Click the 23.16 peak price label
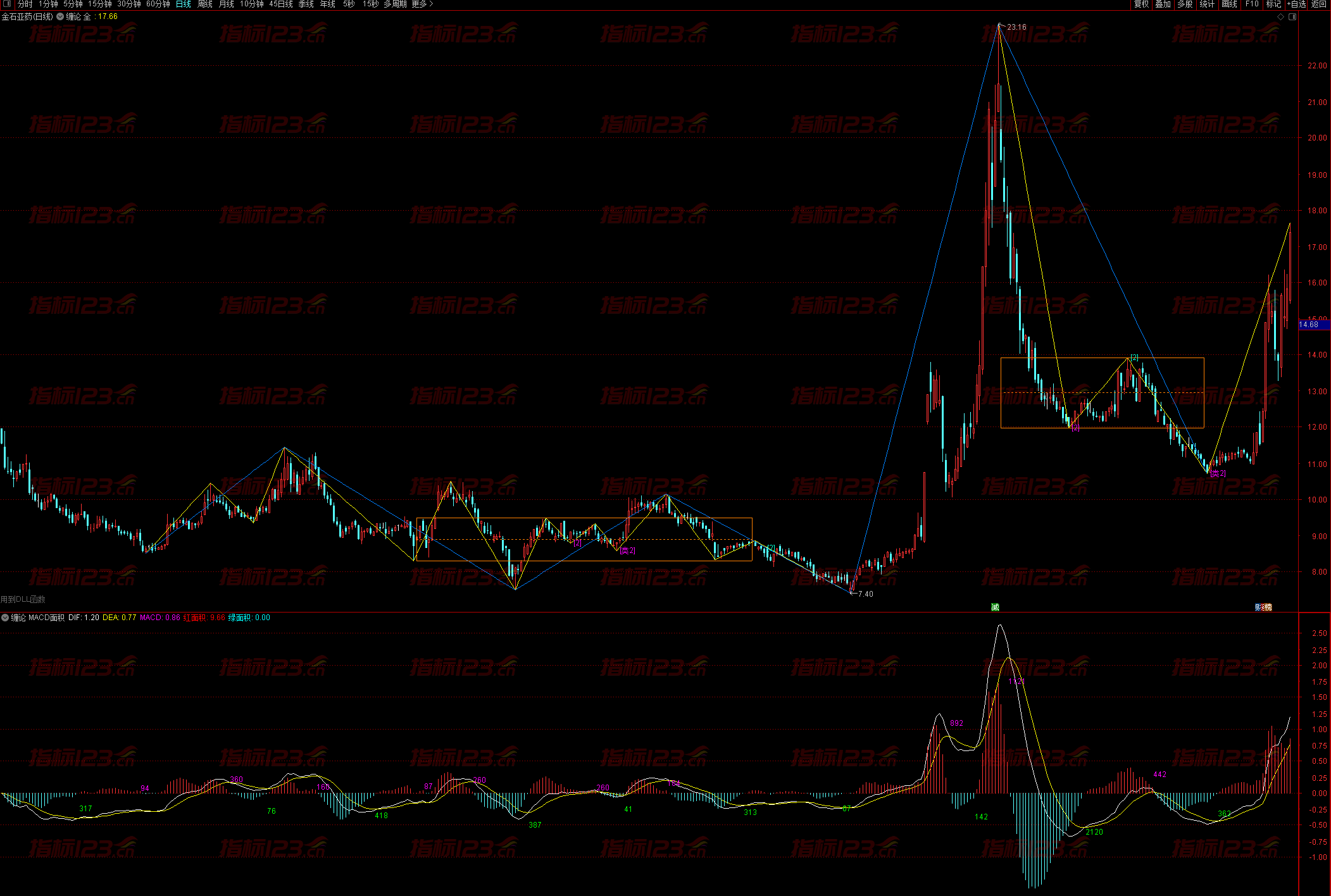This screenshot has height=896, width=1331. pyautogui.click(x=1016, y=27)
